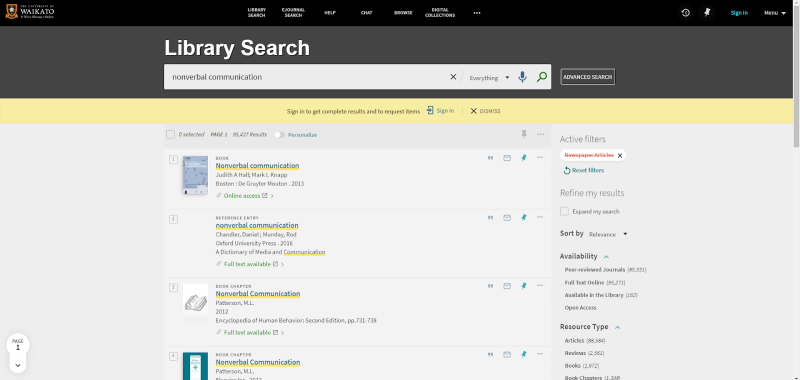Click Advanced Search button
800x380 pixels.
587,77
